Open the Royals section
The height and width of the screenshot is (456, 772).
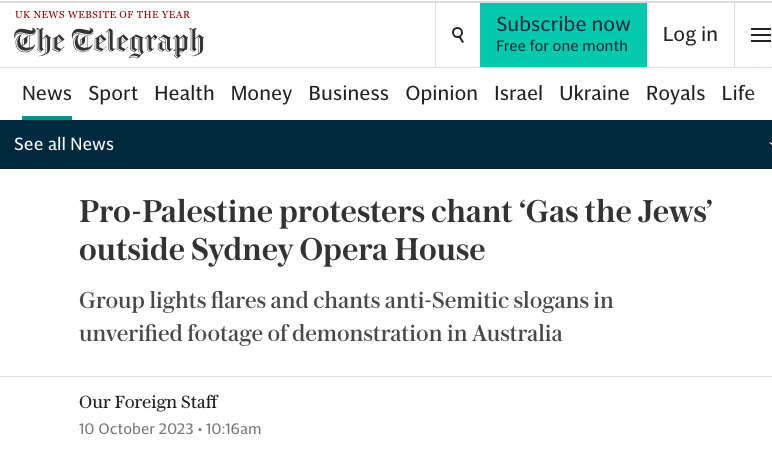[676, 94]
